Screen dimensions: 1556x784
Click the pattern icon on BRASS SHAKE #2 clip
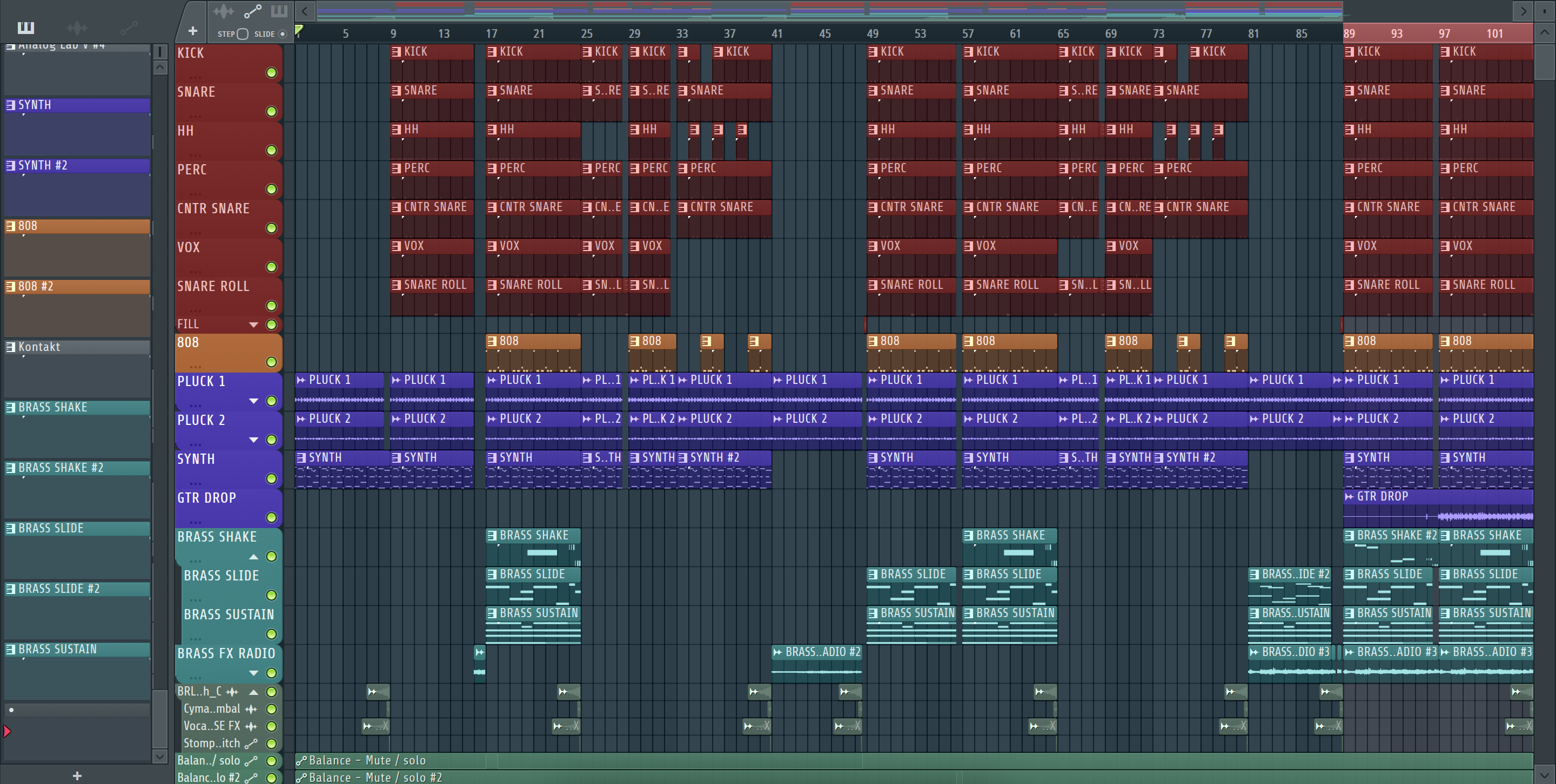(1350, 535)
